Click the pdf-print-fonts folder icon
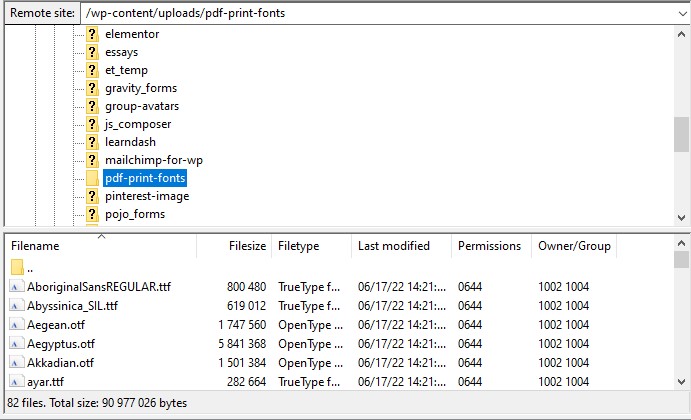The image size is (691, 420). point(92,178)
